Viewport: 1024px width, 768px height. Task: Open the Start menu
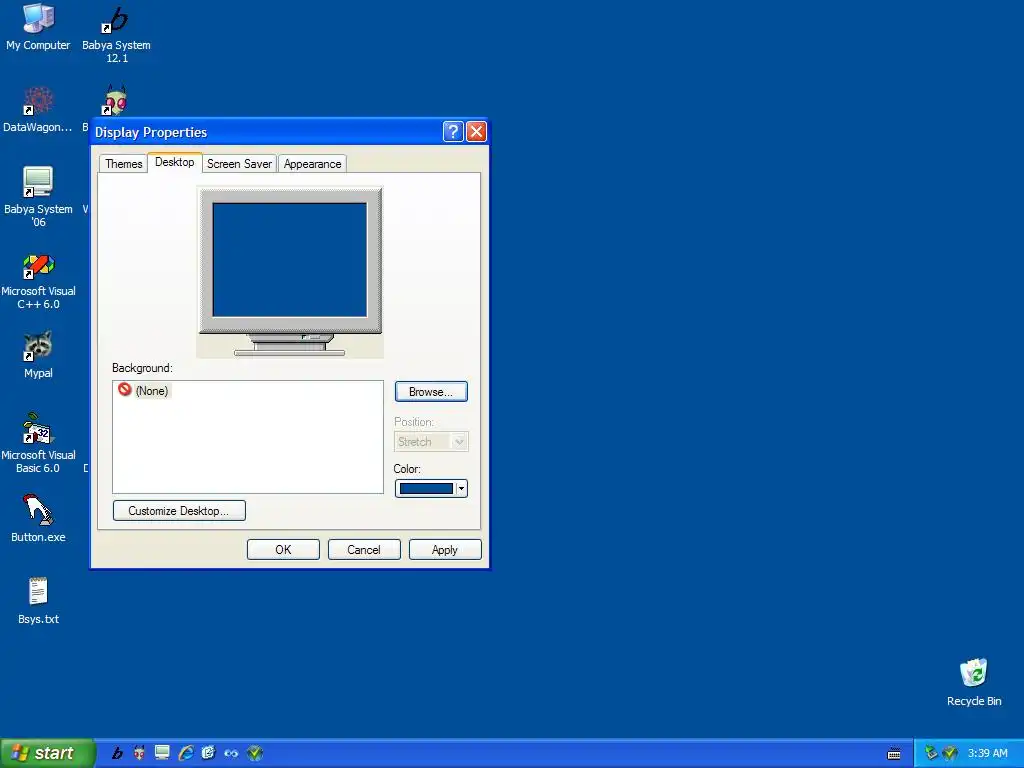pyautogui.click(x=47, y=753)
